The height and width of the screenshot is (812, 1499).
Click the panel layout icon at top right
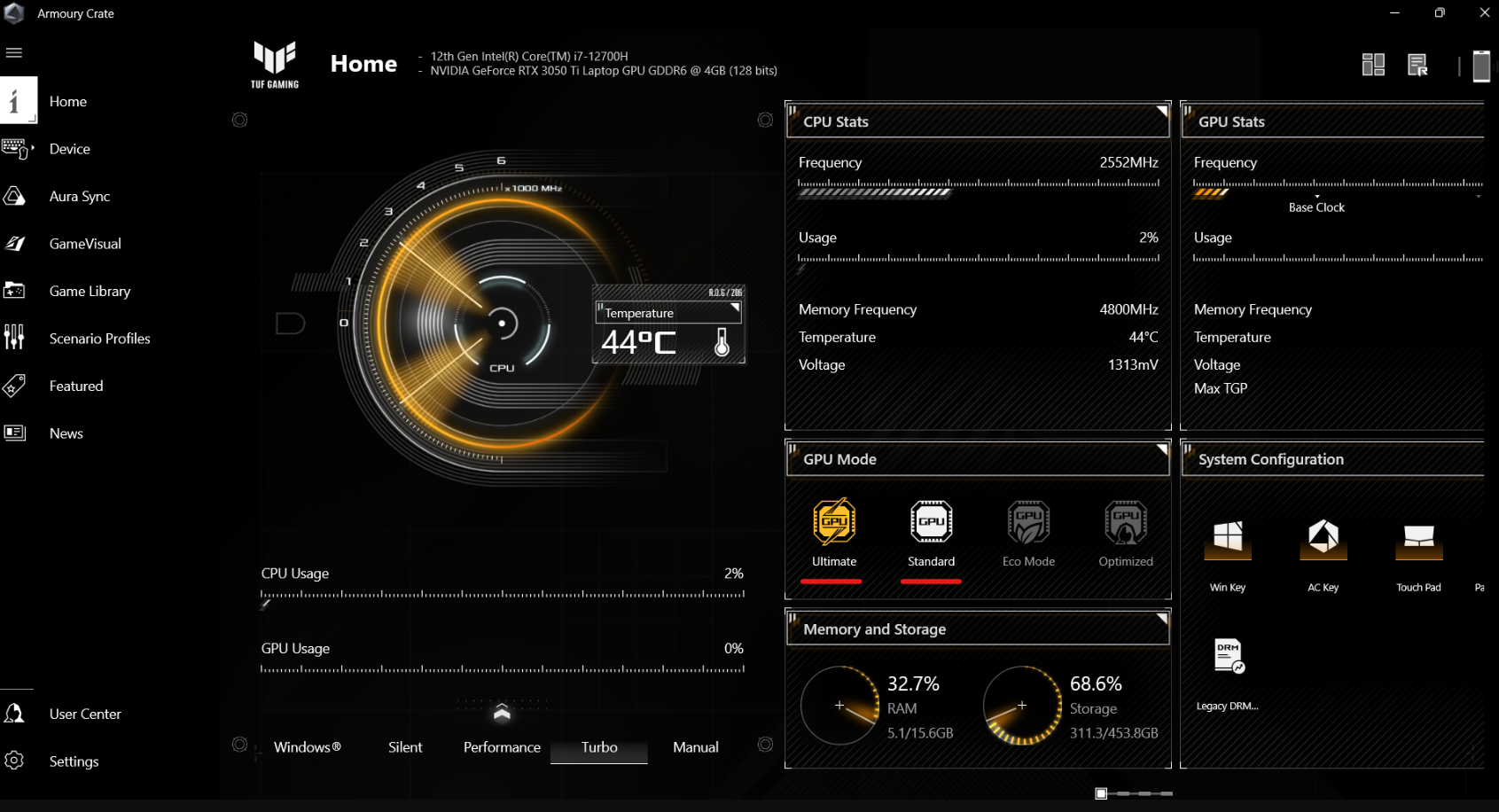tap(1373, 65)
